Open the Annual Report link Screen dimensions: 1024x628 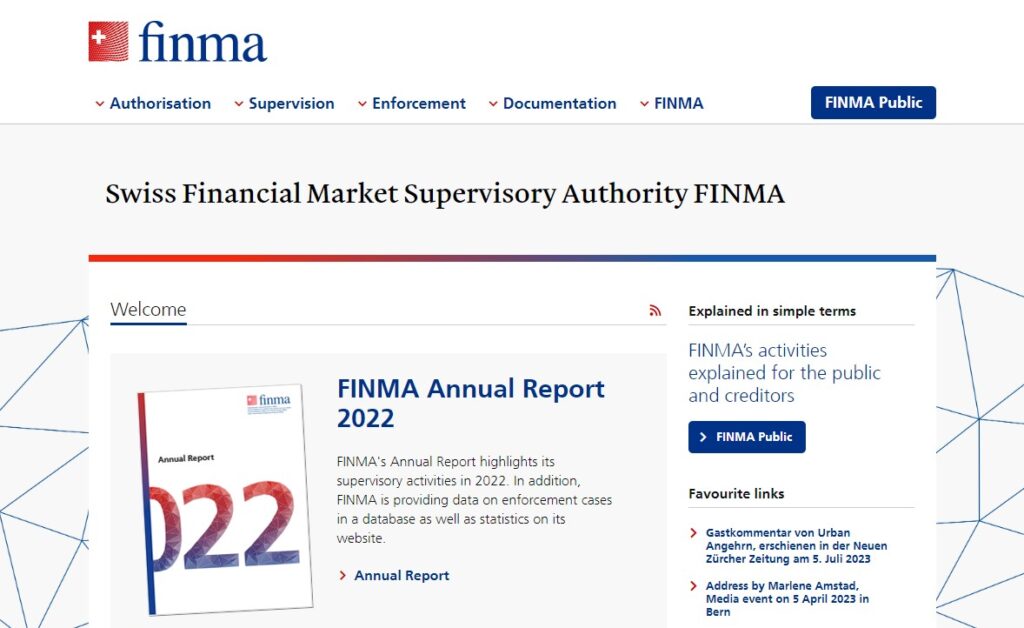point(400,575)
